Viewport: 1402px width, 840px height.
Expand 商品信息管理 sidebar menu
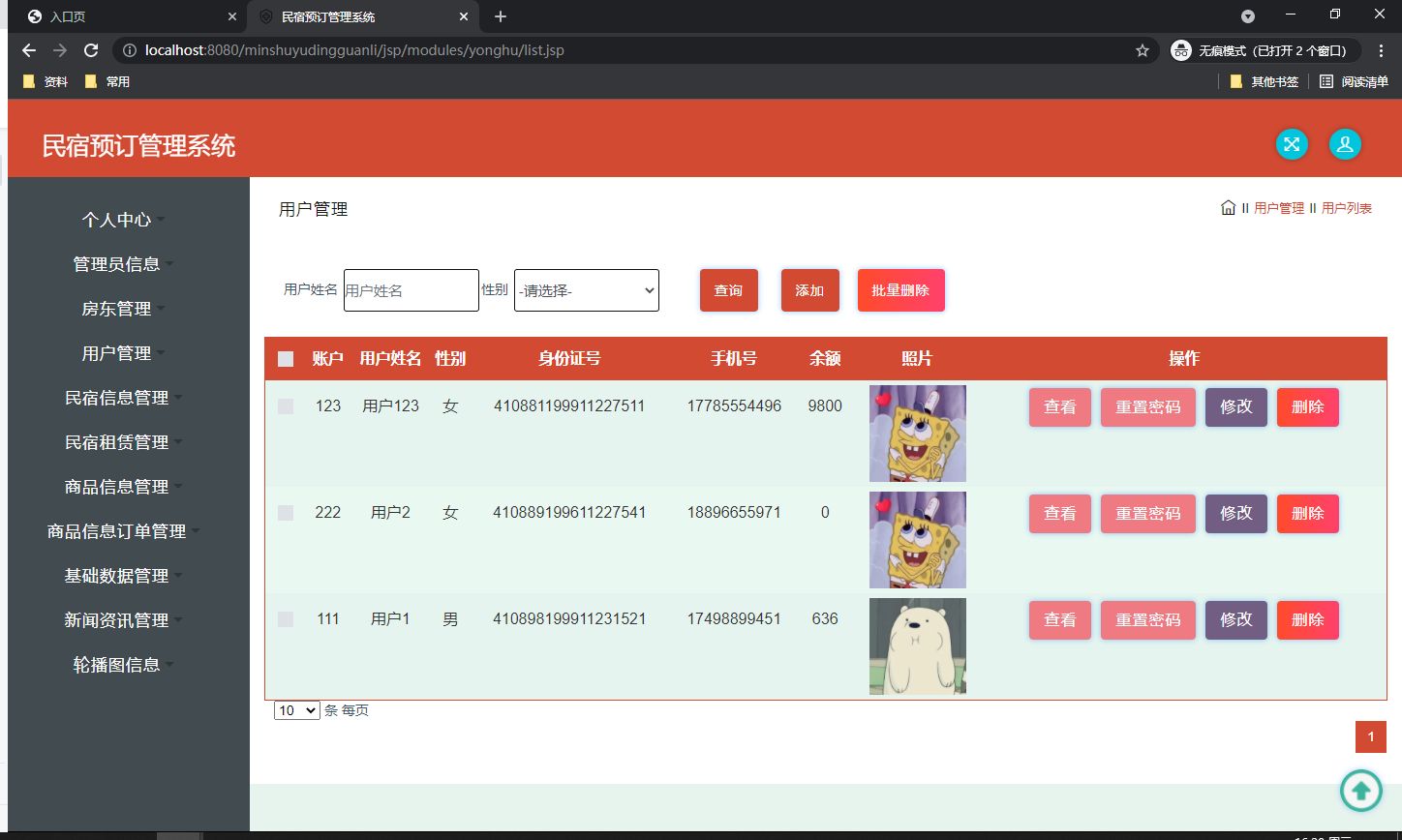pyautogui.click(x=123, y=487)
